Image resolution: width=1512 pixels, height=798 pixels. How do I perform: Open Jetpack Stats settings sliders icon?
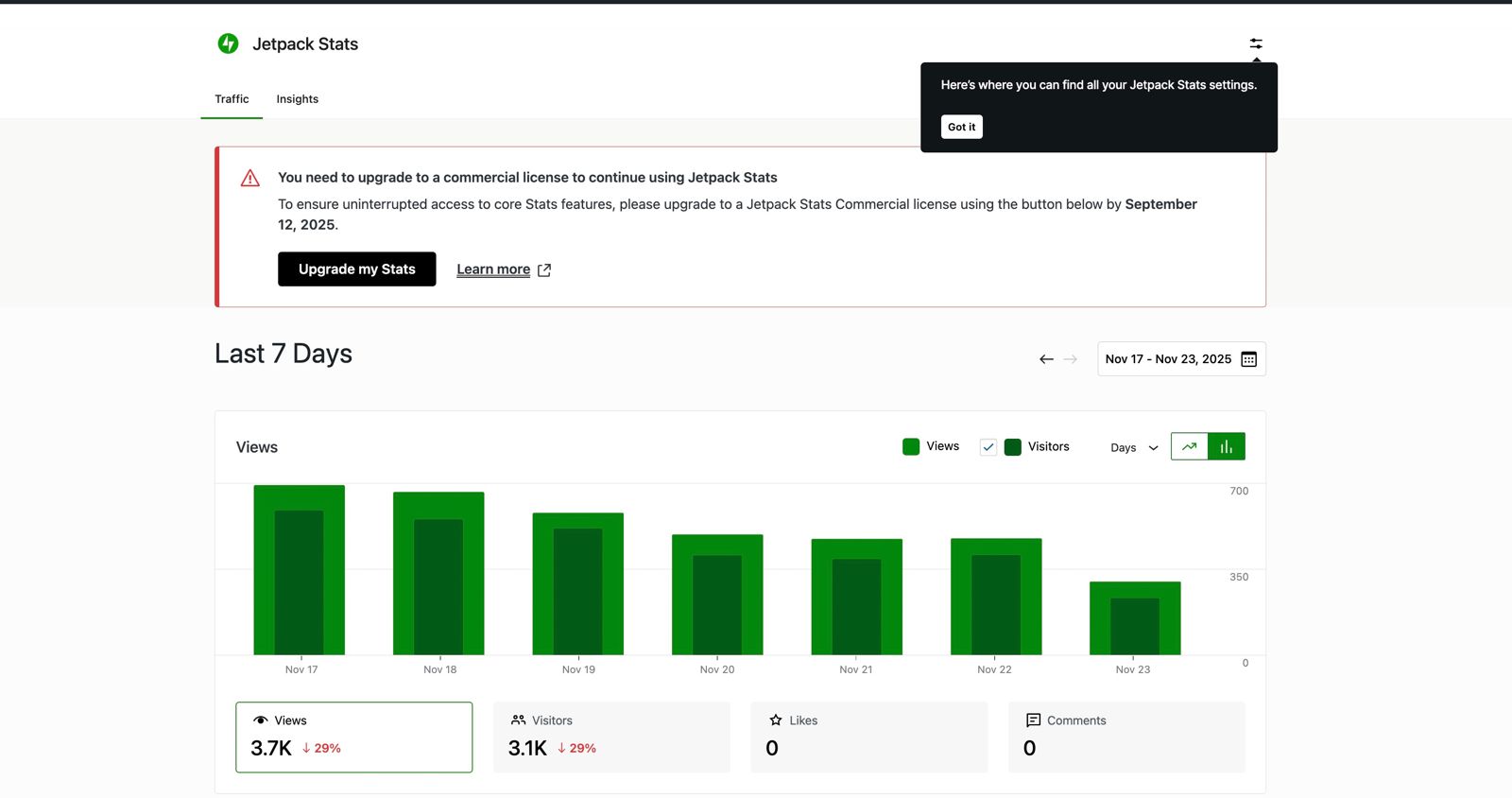[x=1256, y=43]
